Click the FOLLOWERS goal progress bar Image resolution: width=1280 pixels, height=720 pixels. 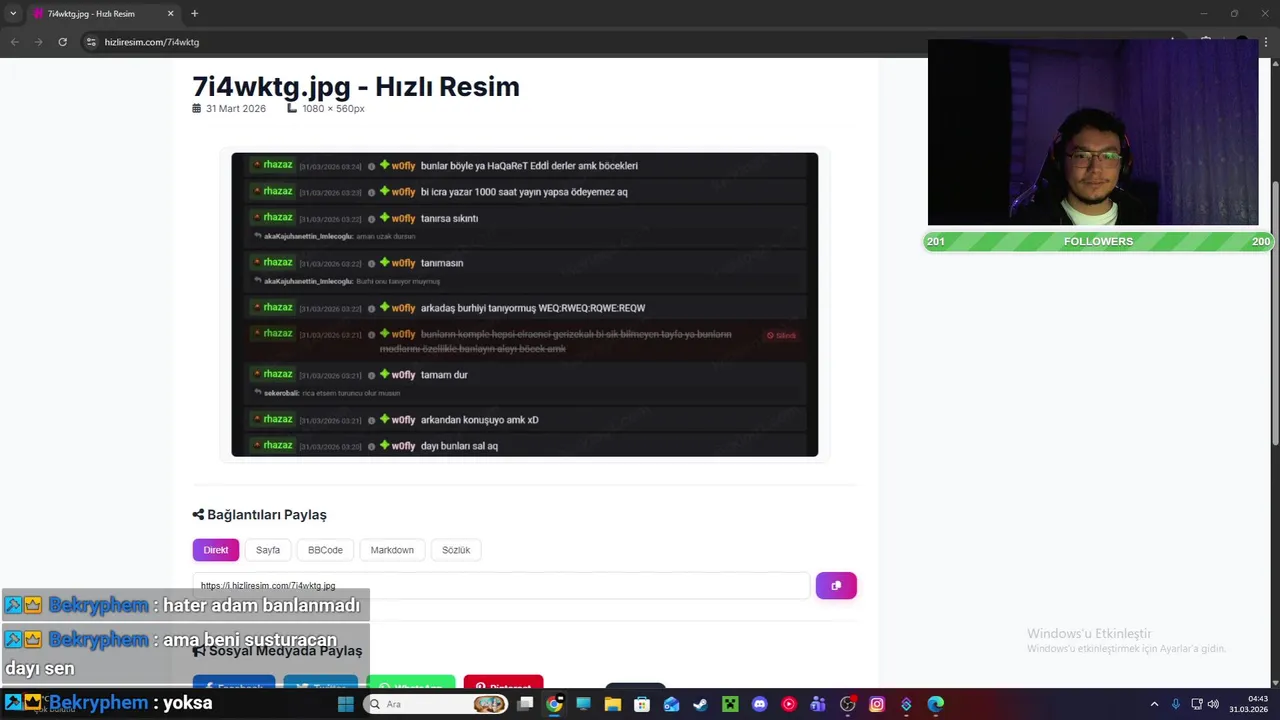tap(1098, 242)
